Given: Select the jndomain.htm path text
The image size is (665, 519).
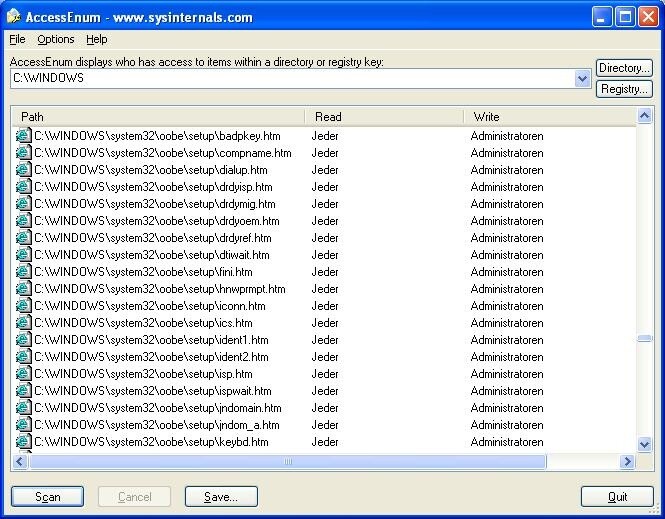Looking at the screenshot, I should point(158,407).
